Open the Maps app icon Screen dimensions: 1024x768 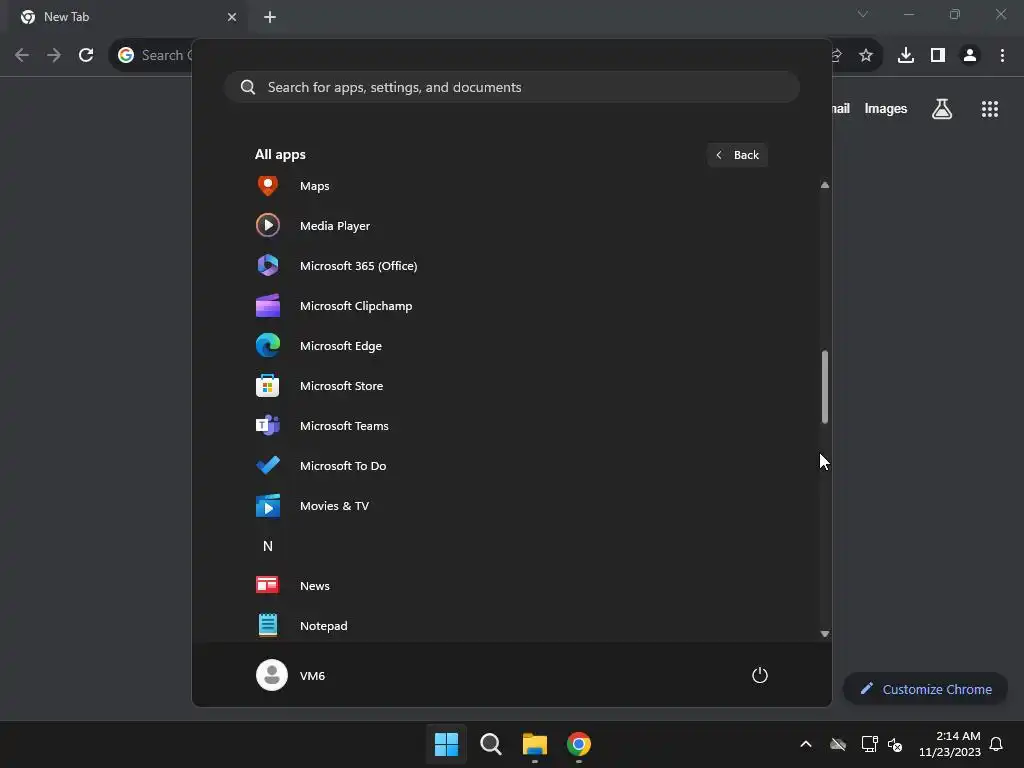(x=268, y=185)
